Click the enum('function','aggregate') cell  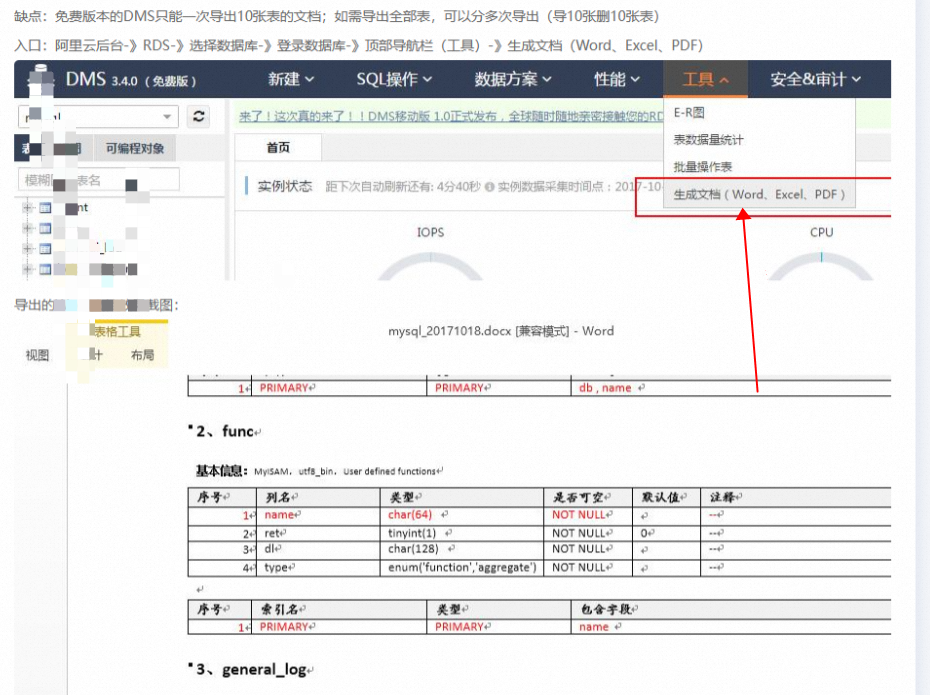(x=462, y=568)
